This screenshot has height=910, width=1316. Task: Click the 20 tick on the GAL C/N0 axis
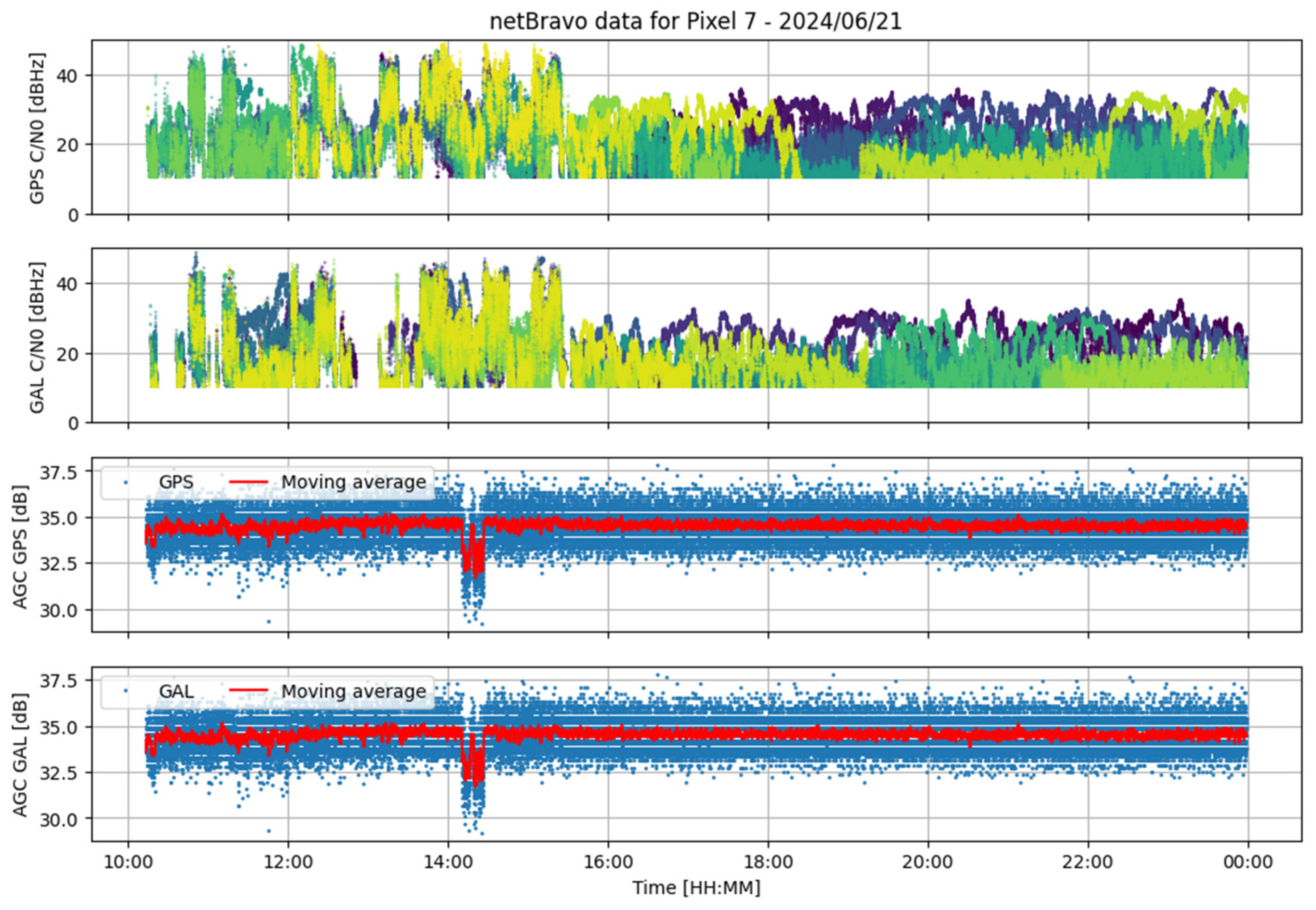pyautogui.click(x=68, y=354)
